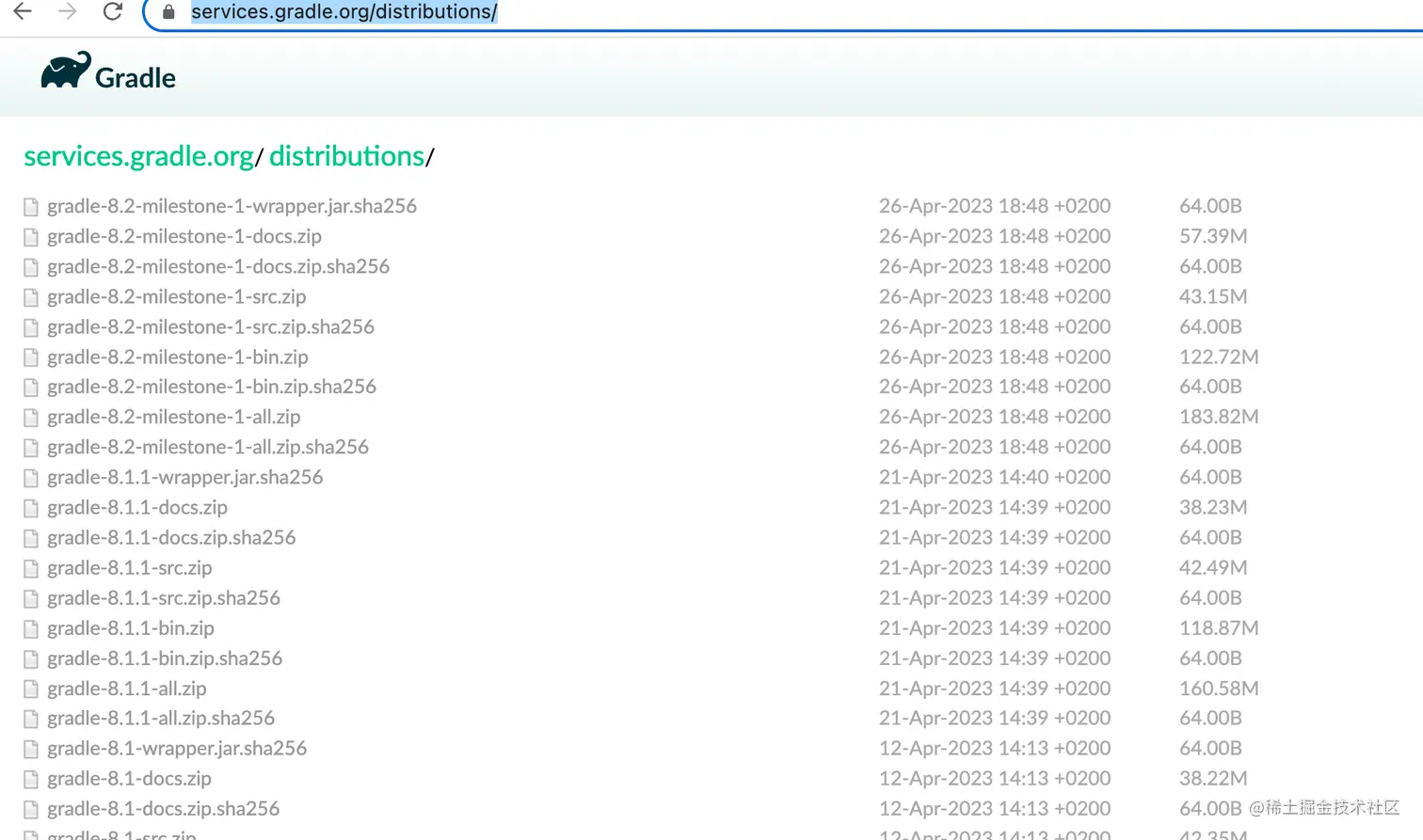This screenshot has width=1423, height=840.
Task: Click the 122.72M size of gradle-8.2-milestone-1-bin.zip
Action: tap(1219, 357)
